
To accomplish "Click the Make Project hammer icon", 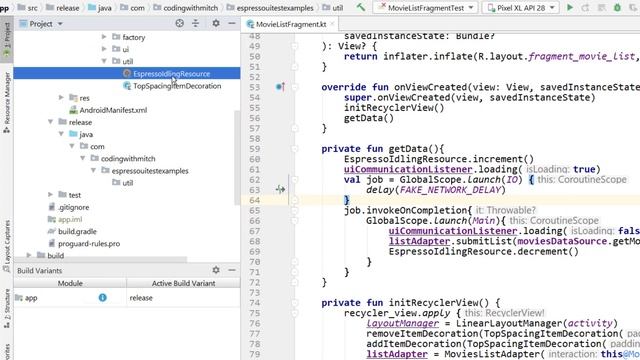I will tap(360, 7).
